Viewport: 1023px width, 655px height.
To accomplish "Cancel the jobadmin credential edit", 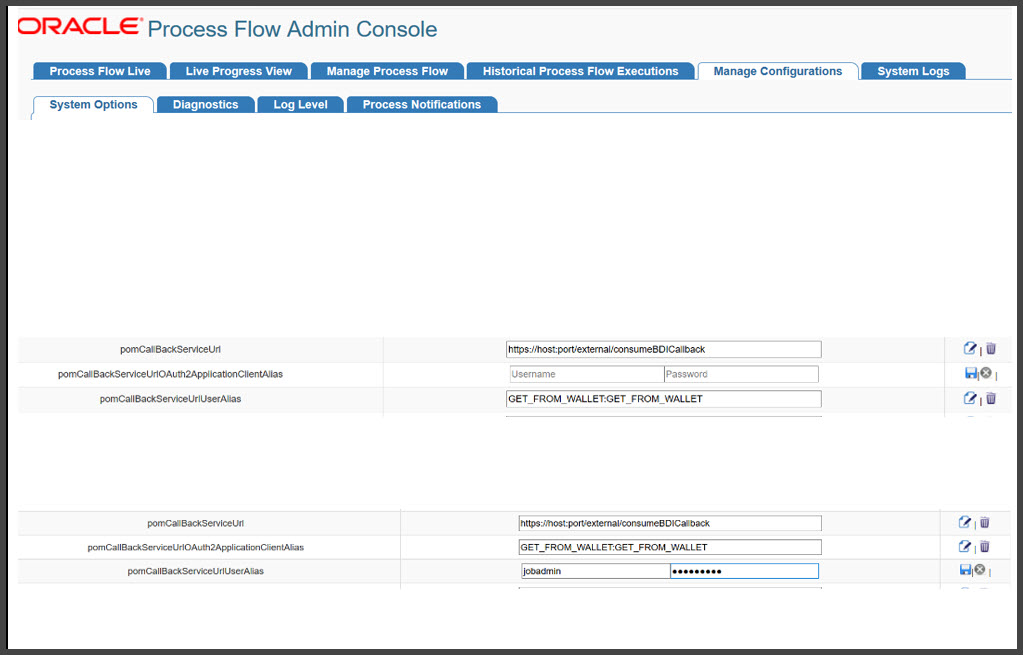I will pos(981,569).
